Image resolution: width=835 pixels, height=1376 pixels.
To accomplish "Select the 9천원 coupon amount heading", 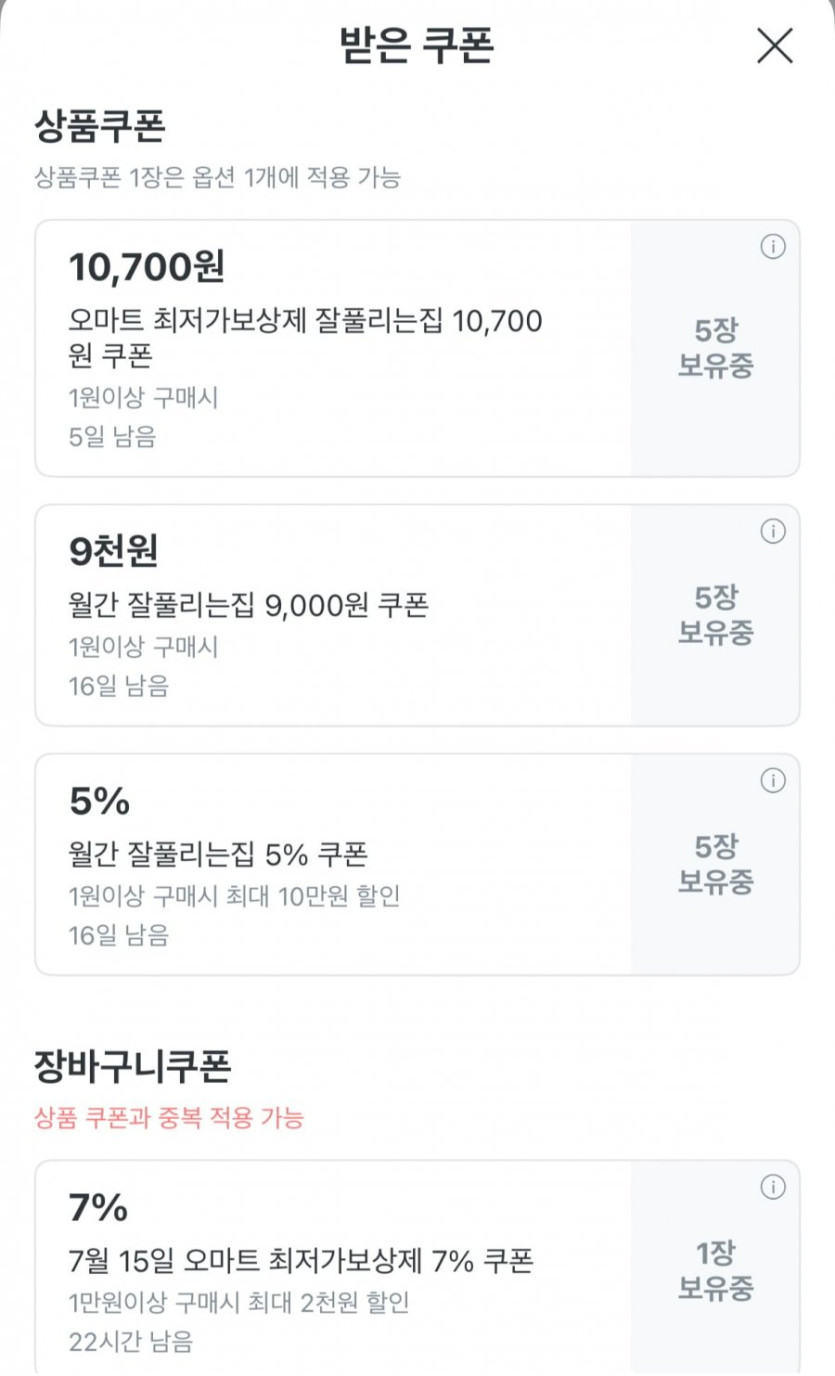I will point(114,551).
